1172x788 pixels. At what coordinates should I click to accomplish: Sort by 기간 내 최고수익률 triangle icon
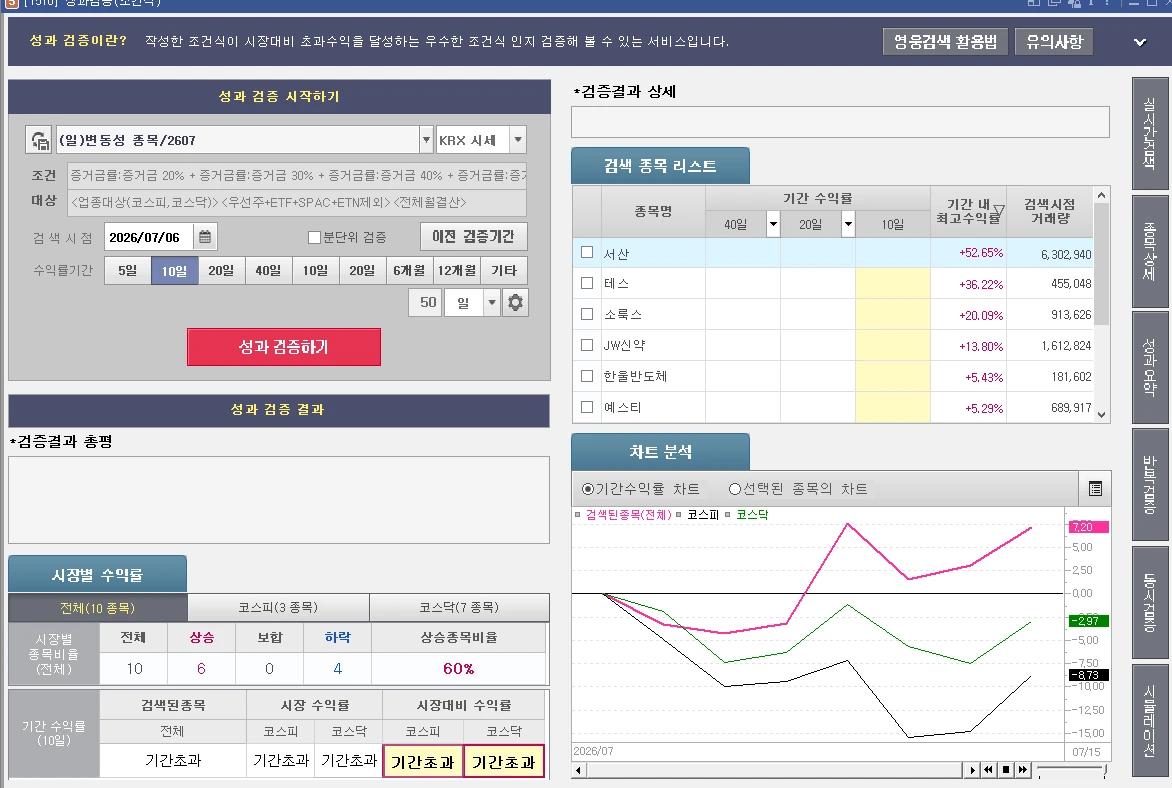(x=998, y=210)
